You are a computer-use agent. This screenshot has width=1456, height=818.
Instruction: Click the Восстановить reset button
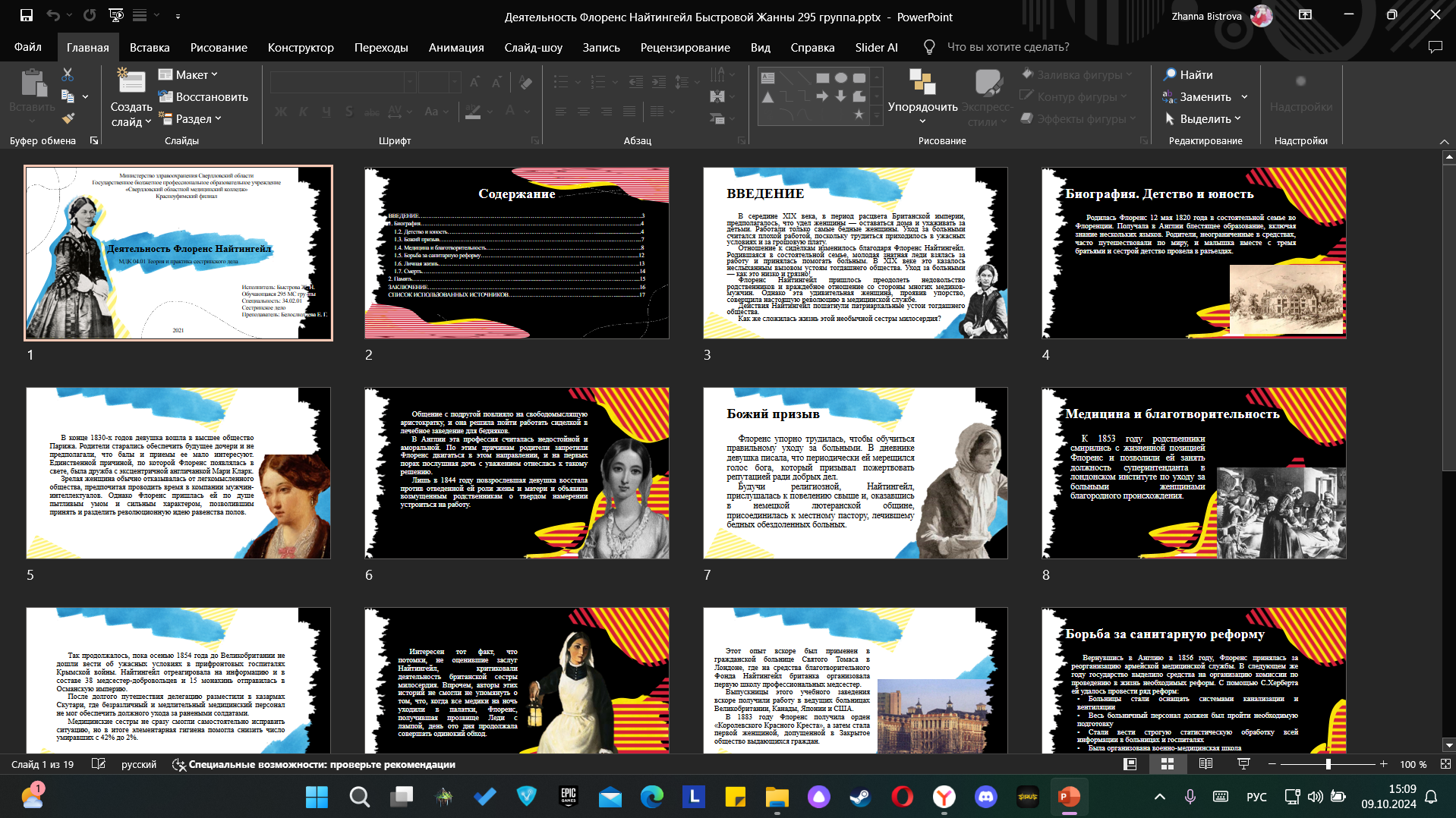click(203, 96)
